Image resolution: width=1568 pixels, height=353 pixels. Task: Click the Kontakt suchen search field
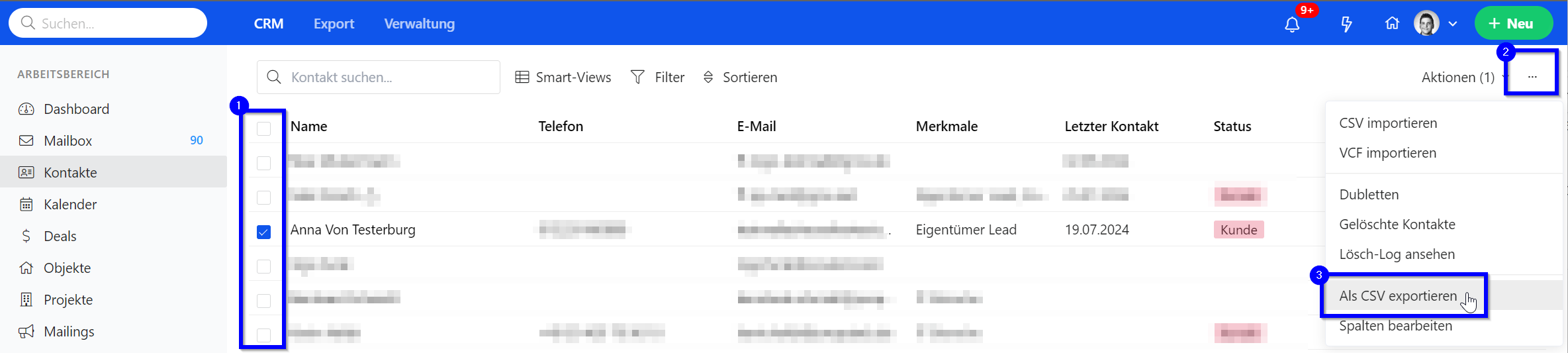(379, 77)
